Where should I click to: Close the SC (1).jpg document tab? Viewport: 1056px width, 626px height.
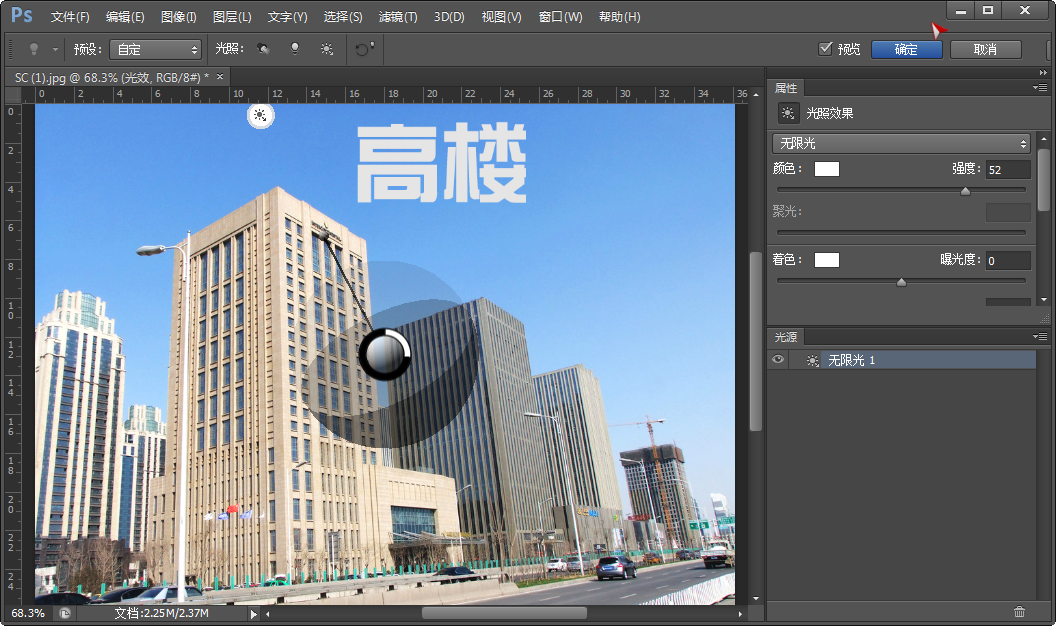pyautogui.click(x=220, y=77)
